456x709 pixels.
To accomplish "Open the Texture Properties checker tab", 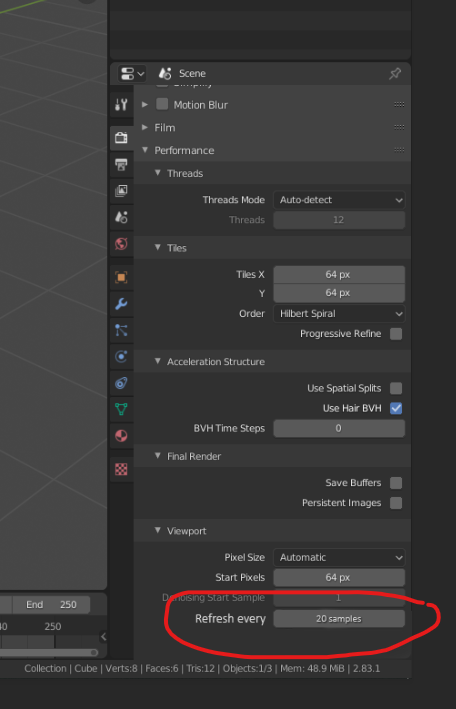I will (x=121, y=469).
